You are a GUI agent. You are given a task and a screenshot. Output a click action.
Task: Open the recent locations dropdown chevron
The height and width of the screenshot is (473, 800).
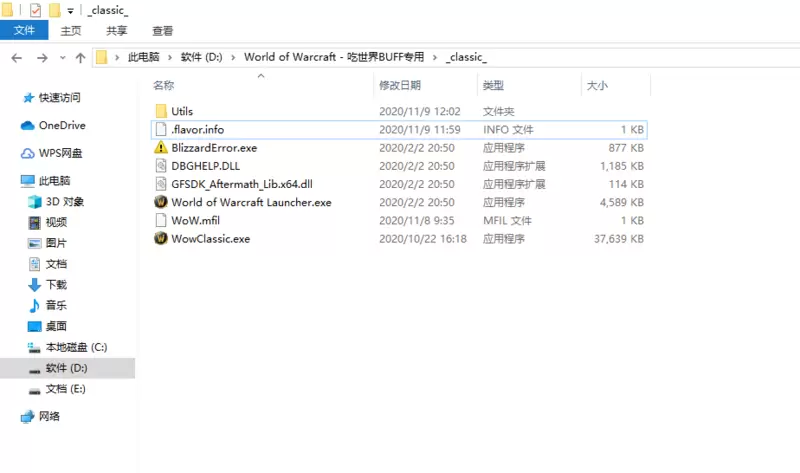click(x=62, y=58)
